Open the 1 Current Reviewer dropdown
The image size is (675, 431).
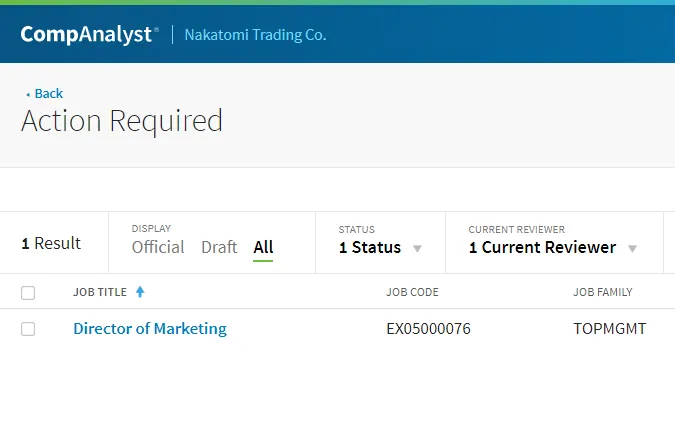tap(553, 248)
